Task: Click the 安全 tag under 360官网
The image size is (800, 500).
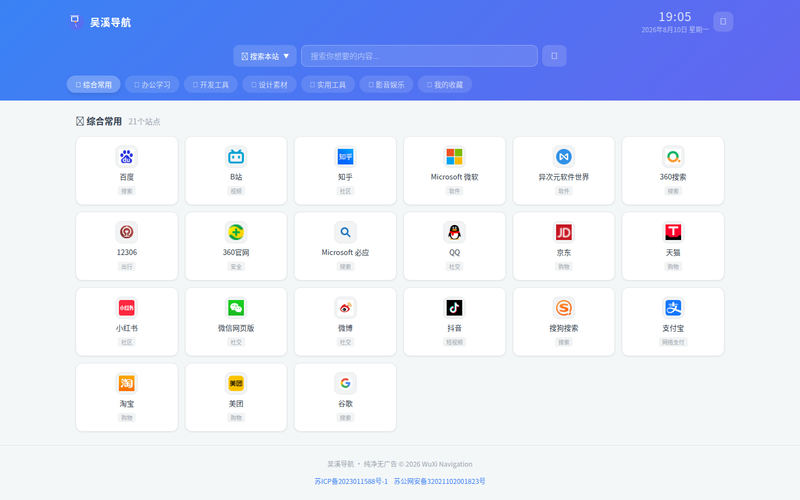Action: click(x=236, y=267)
